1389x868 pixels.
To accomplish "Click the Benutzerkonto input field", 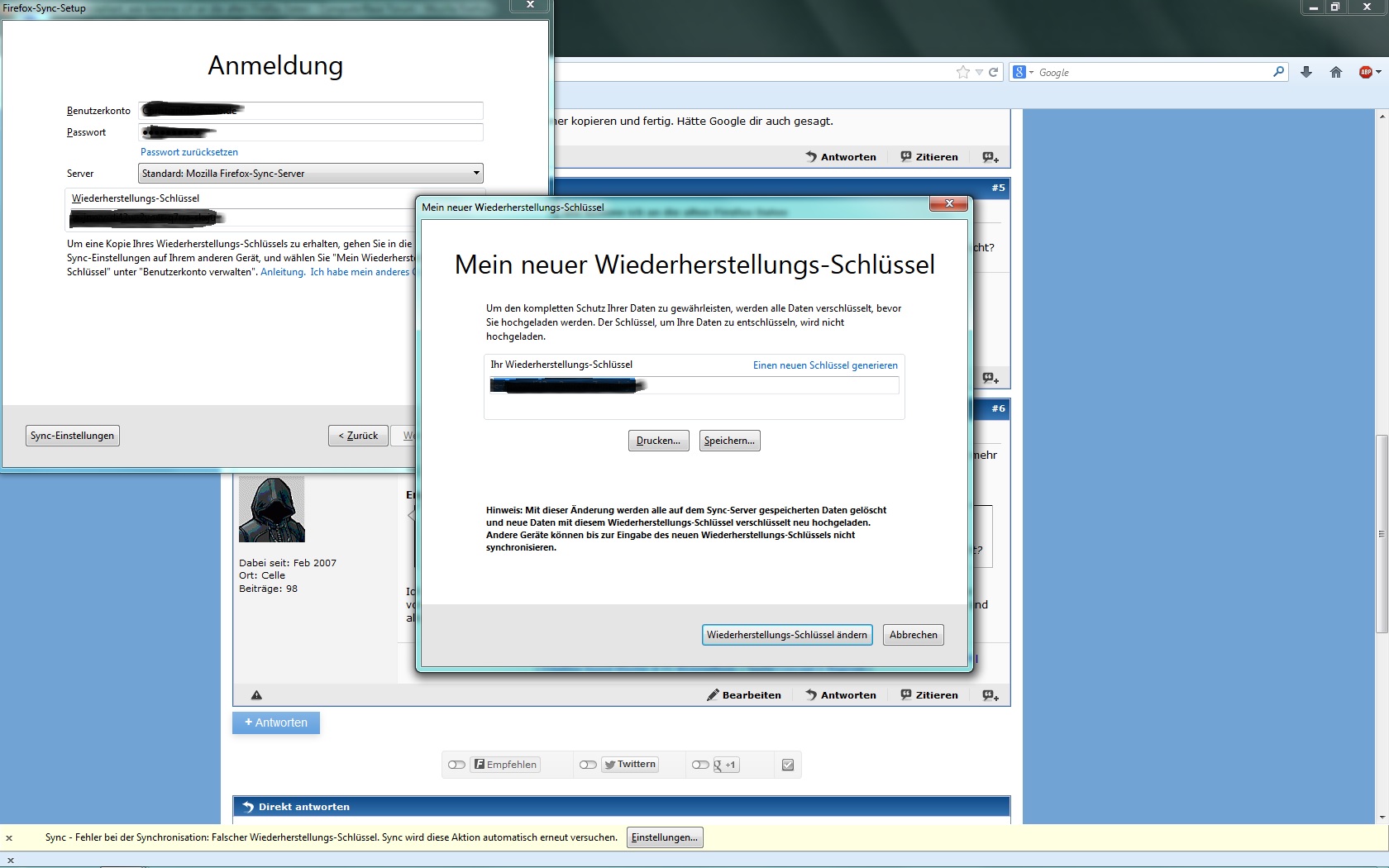I will pyautogui.click(x=311, y=110).
